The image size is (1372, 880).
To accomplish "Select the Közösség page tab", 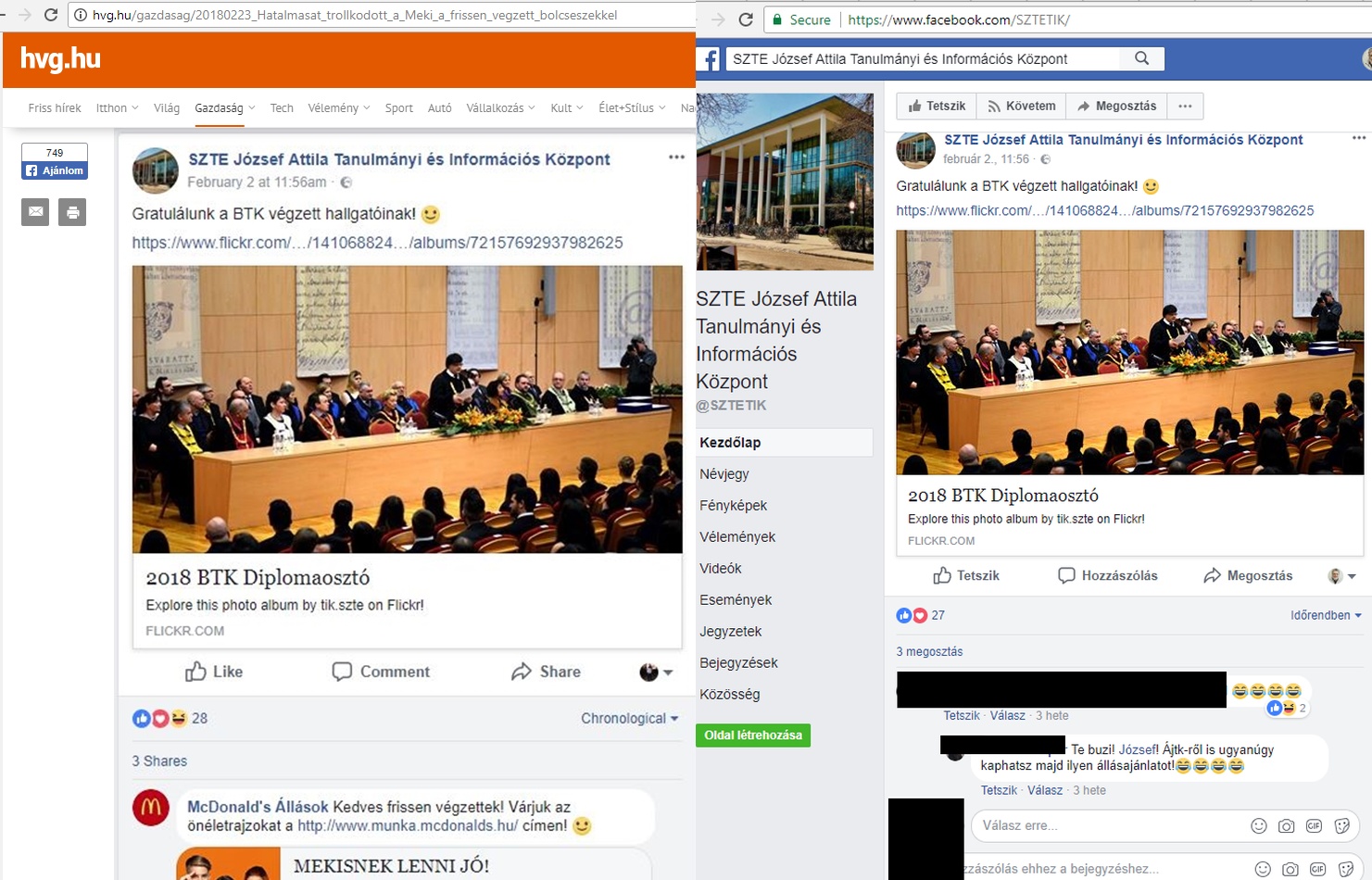I will pos(730,694).
